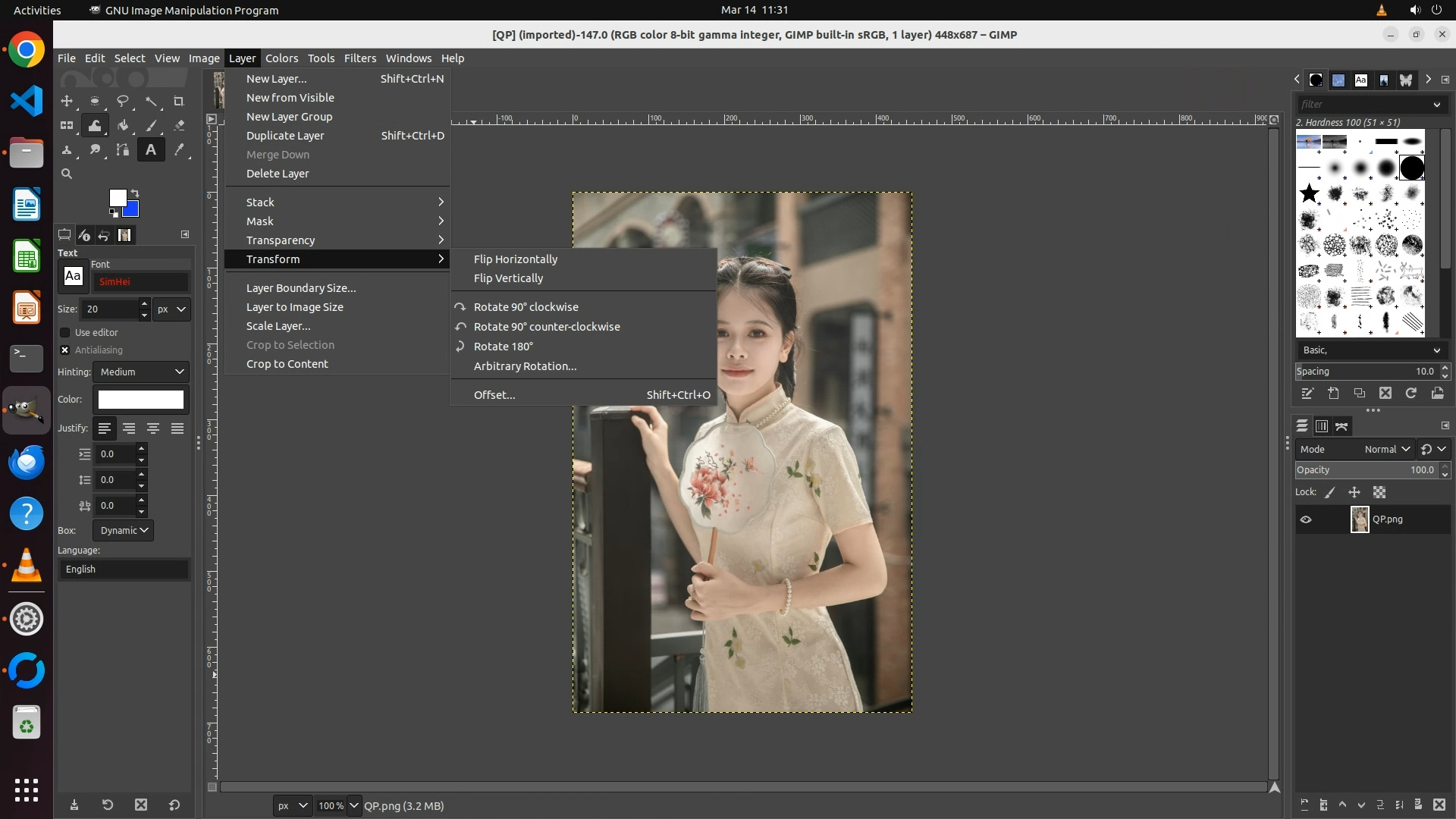
Task: Enable the Use editor checkbox
Action: (x=65, y=333)
